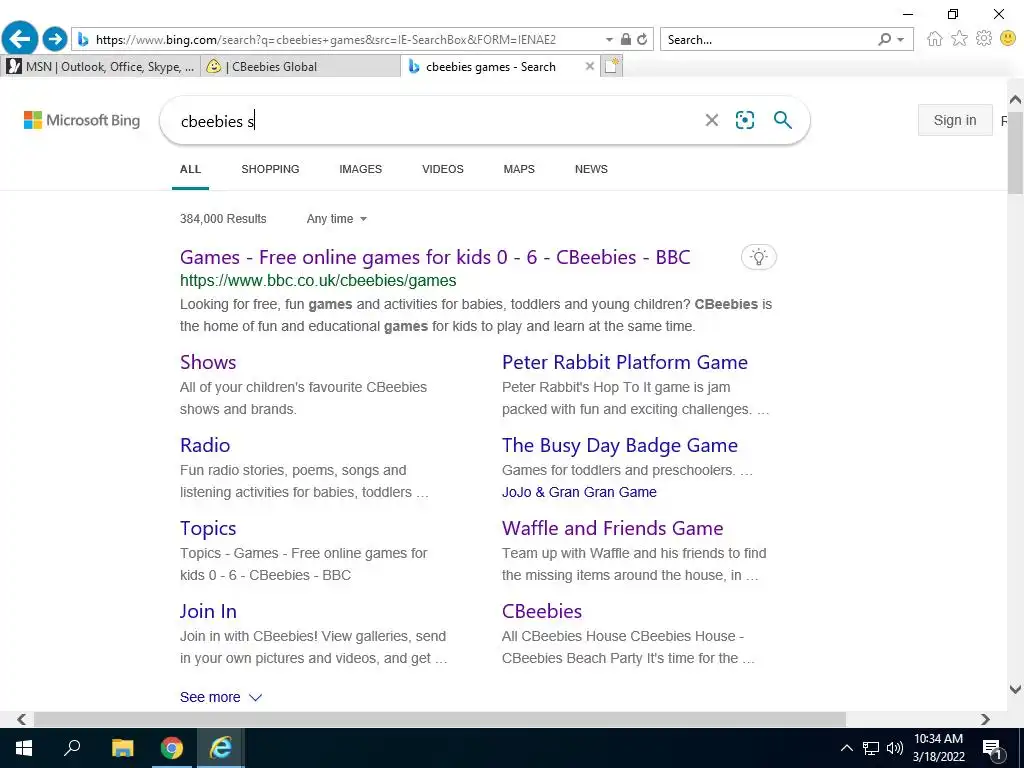Refresh the page using reload icon
1024x768 pixels.
tap(643, 39)
